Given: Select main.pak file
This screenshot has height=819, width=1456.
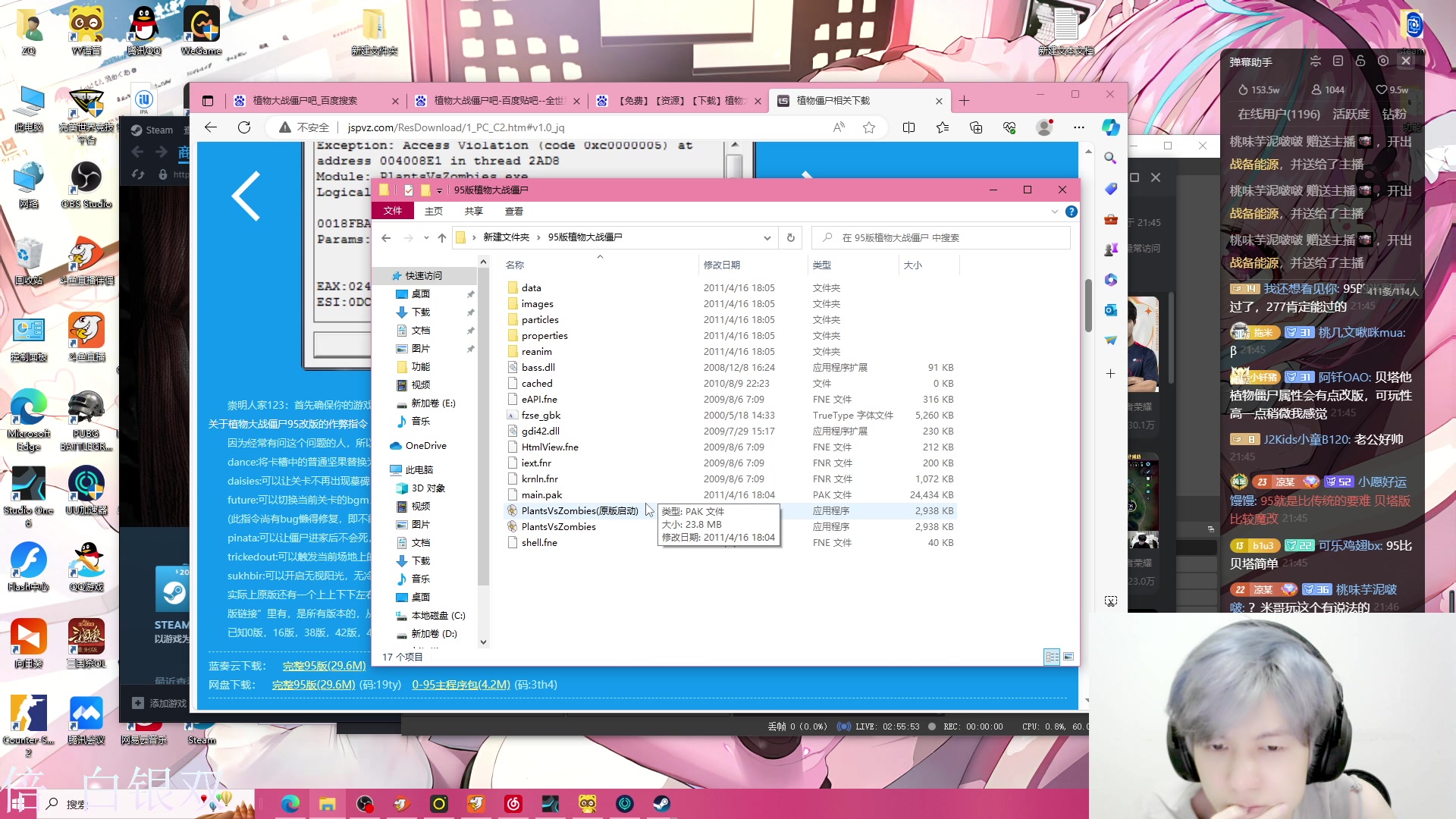Looking at the screenshot, I should (541, 495).
